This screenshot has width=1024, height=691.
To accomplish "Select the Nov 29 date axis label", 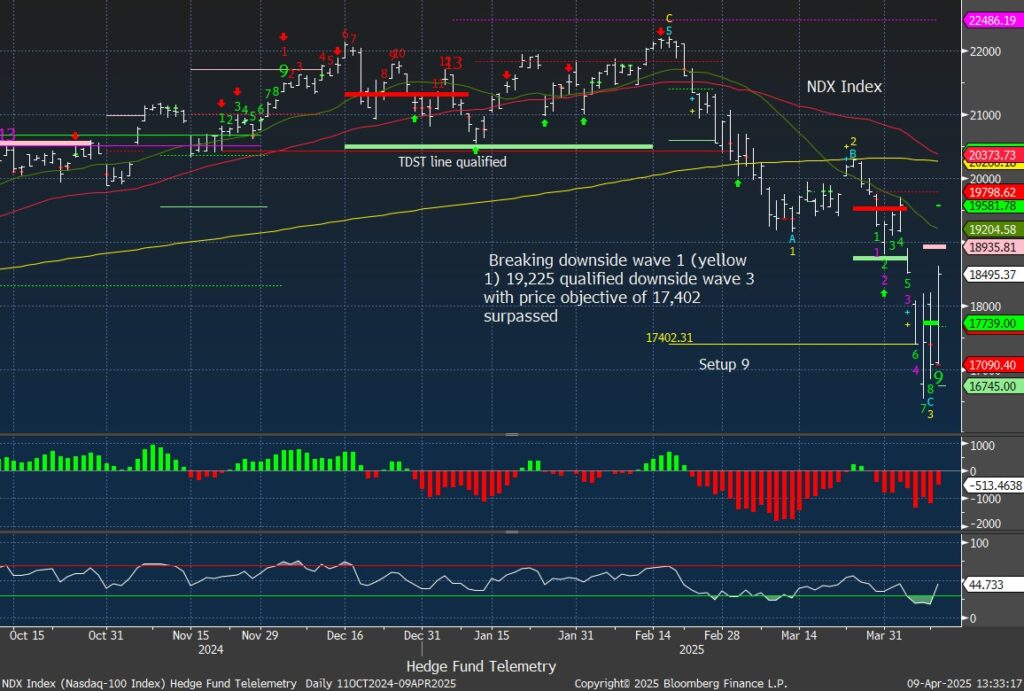I will (259, 635).
